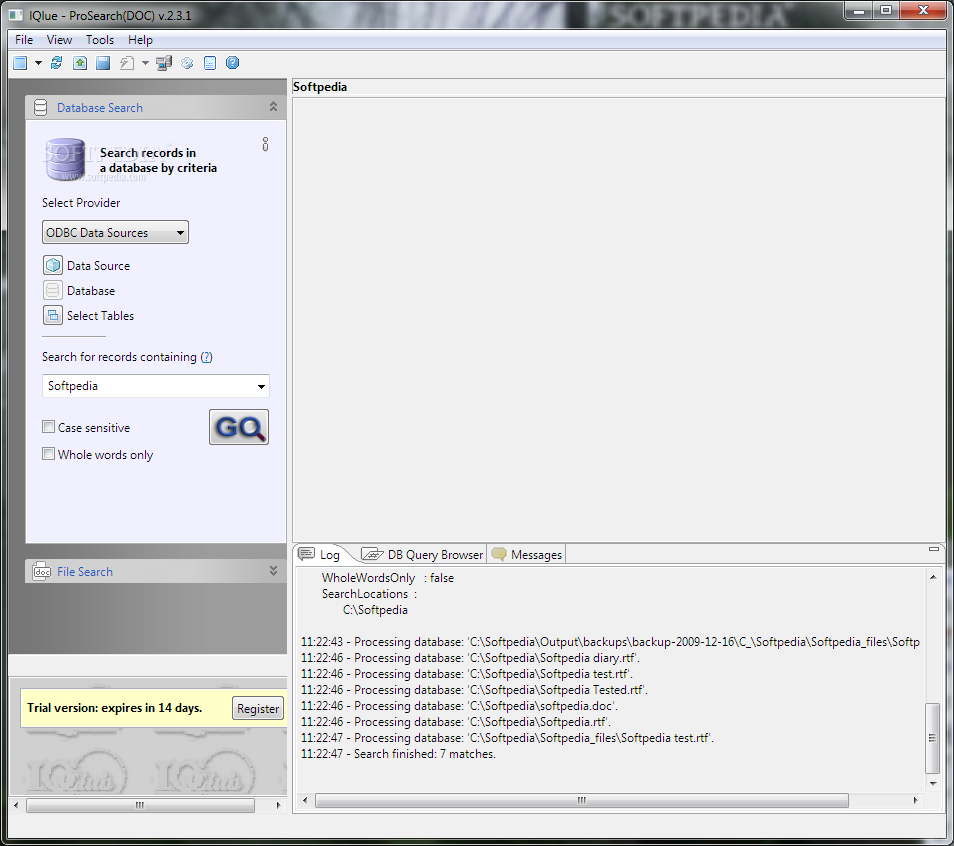Open the File menu
The image size is (954, 846).
(x=24, y=40)
